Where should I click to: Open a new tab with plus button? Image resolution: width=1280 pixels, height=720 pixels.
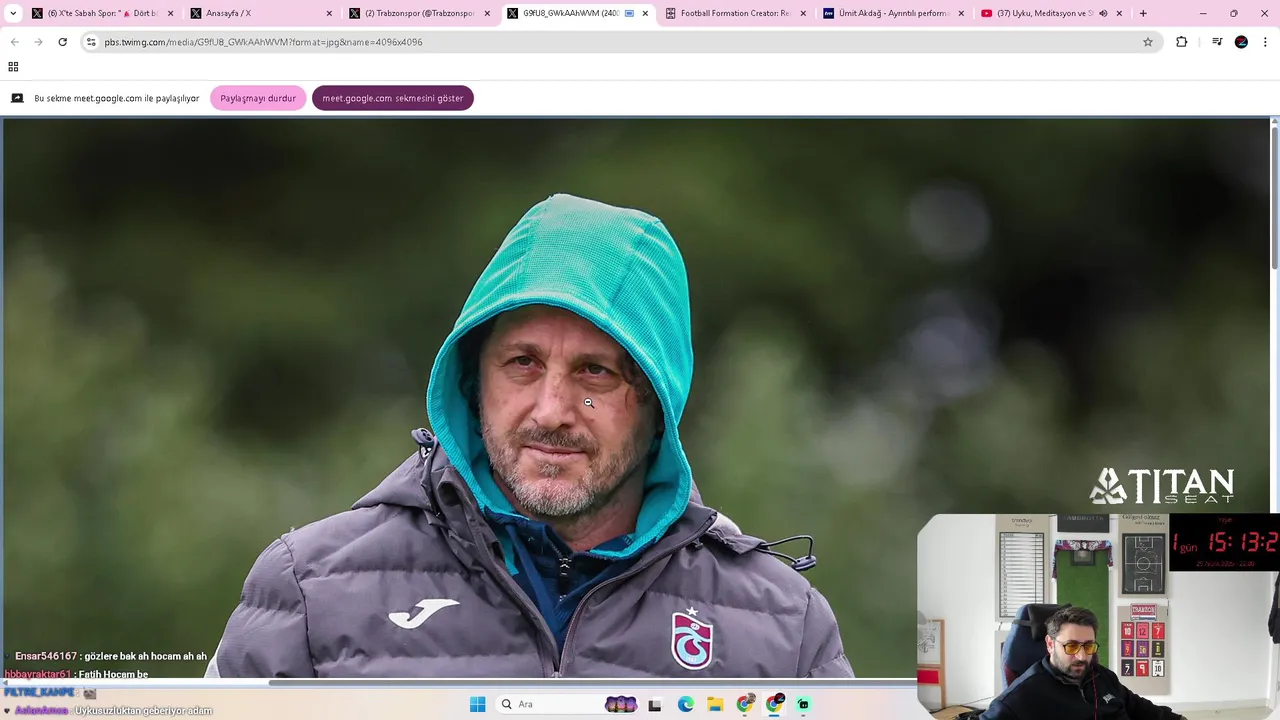(x=1143, y=13)
